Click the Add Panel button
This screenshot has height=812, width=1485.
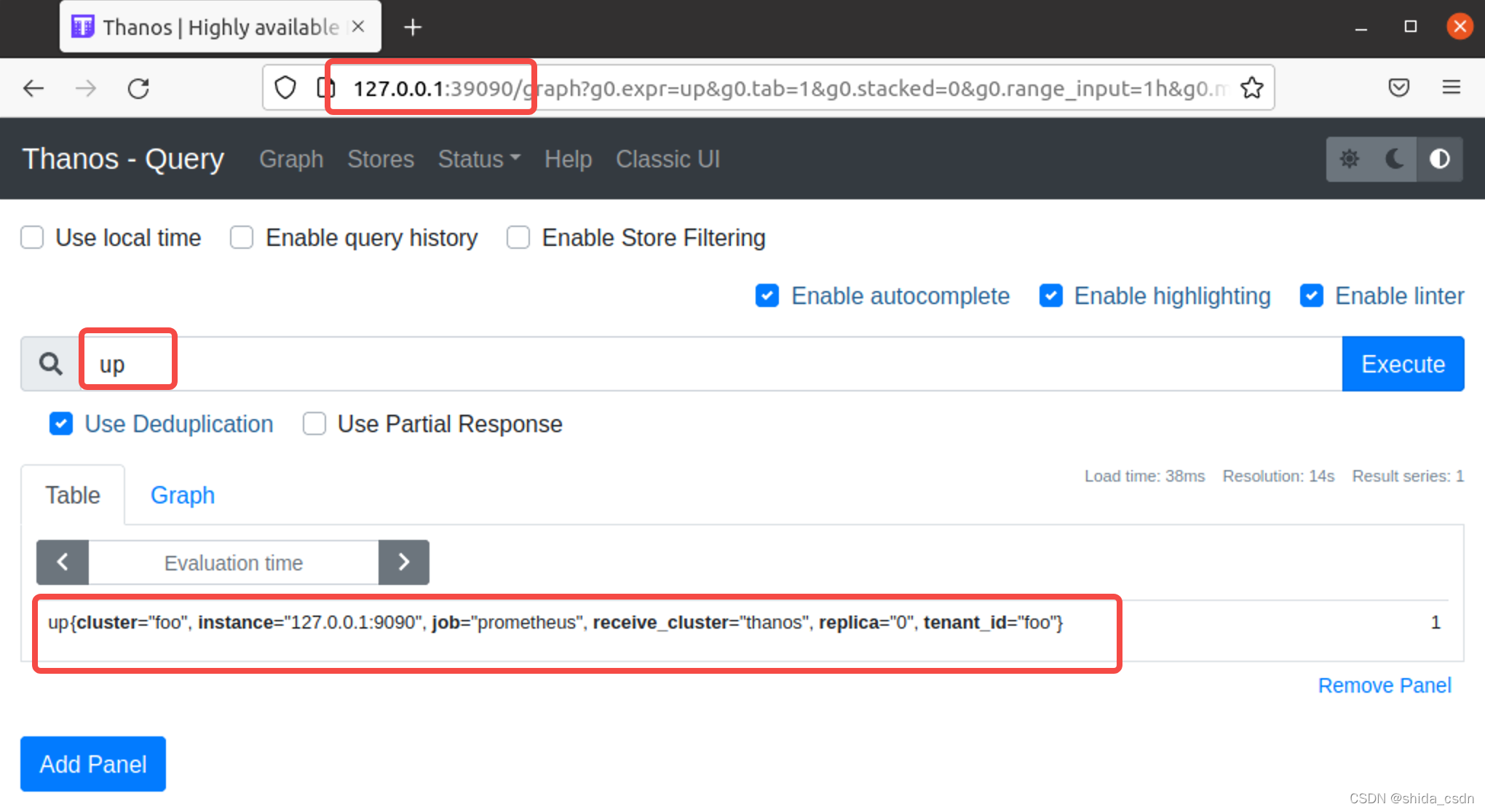coord(93,764)
